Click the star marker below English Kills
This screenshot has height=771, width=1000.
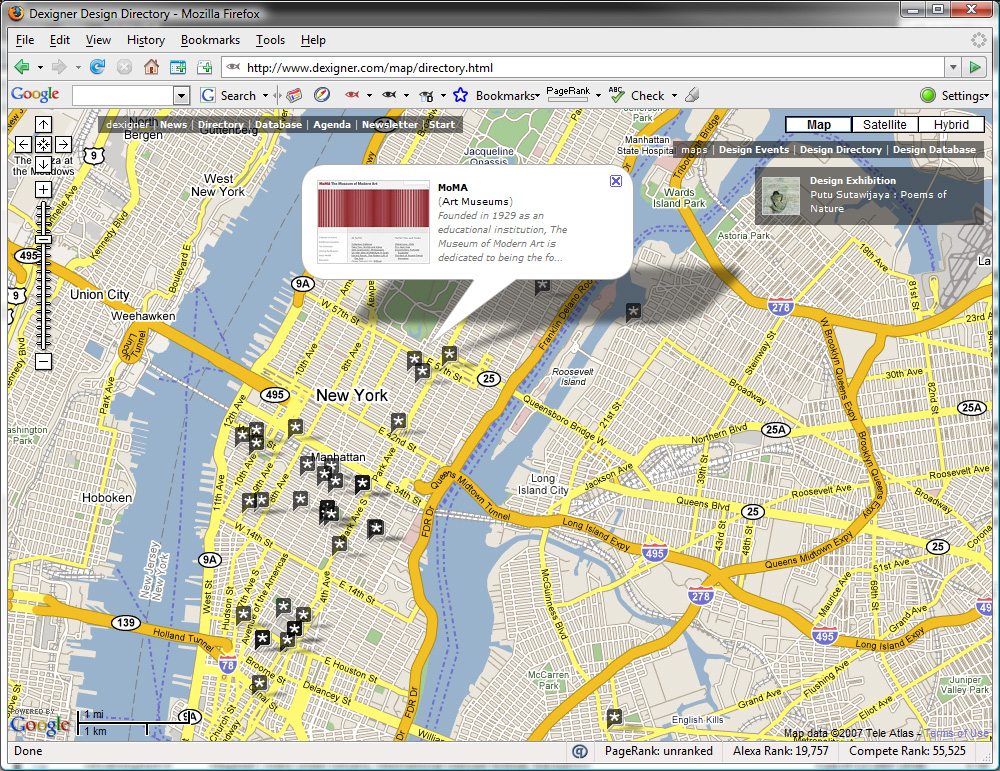point(614,717)
